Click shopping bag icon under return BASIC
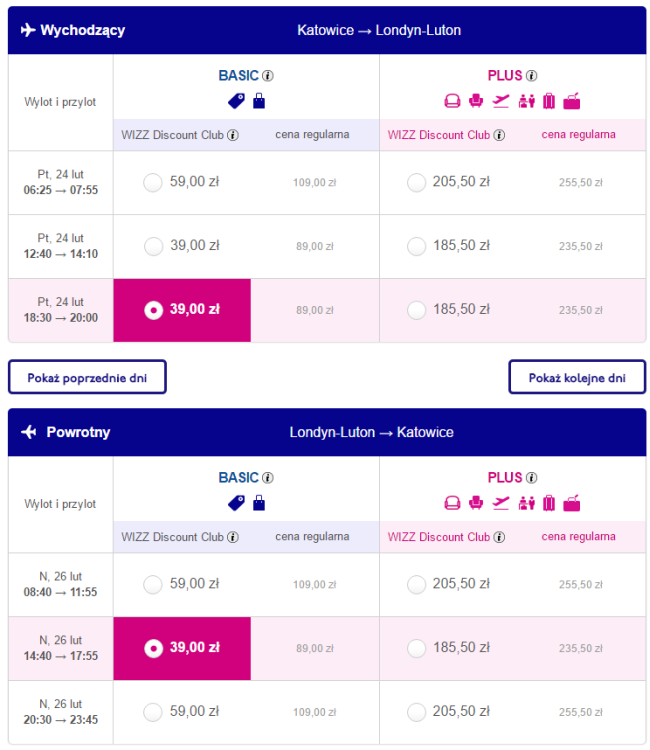Screen dimensions: 650x750 [x=259, y=503]
